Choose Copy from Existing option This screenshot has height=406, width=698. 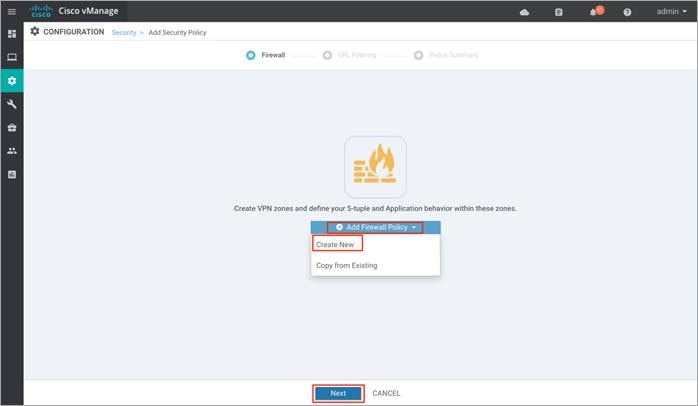click(347, 265)
